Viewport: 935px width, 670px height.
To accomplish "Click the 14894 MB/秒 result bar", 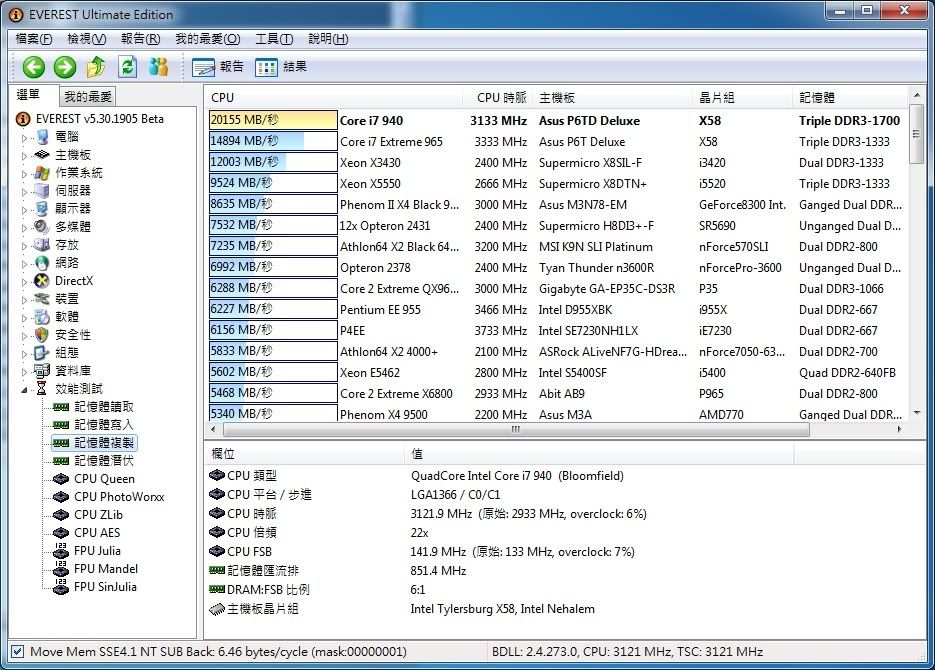I will coord(273,141).
